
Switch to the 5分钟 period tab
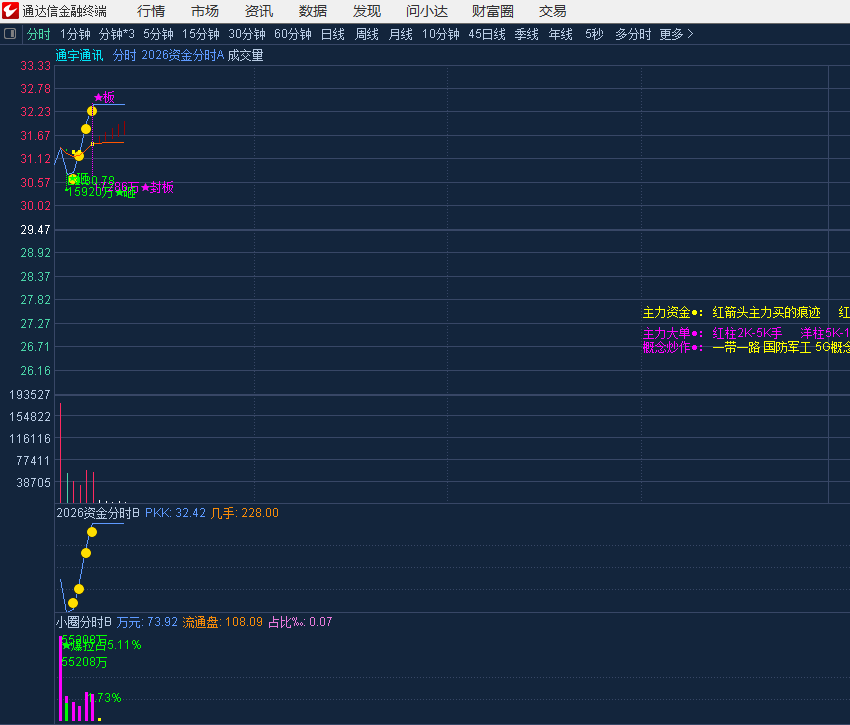click(x=158, y=34)
